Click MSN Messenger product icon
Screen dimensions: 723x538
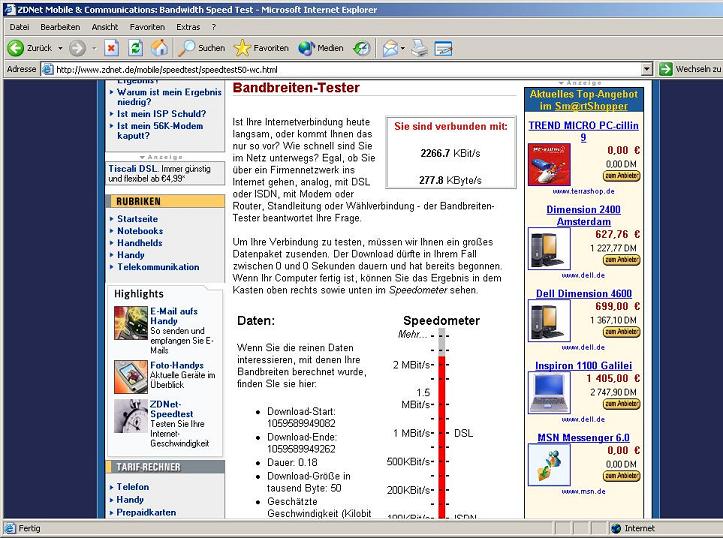pyautogui.click(x=549, y=465)
